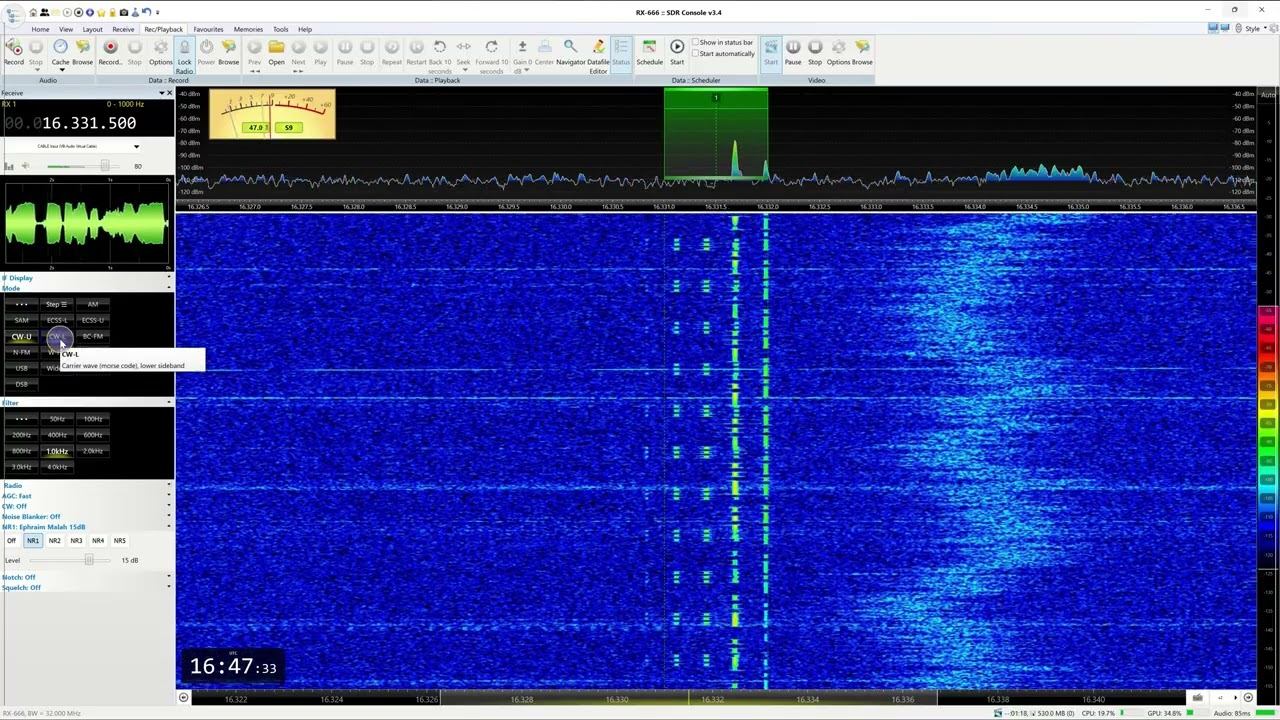Screen dimensions: 1280x720
Task: Select DSB mode
Action: 21,384
